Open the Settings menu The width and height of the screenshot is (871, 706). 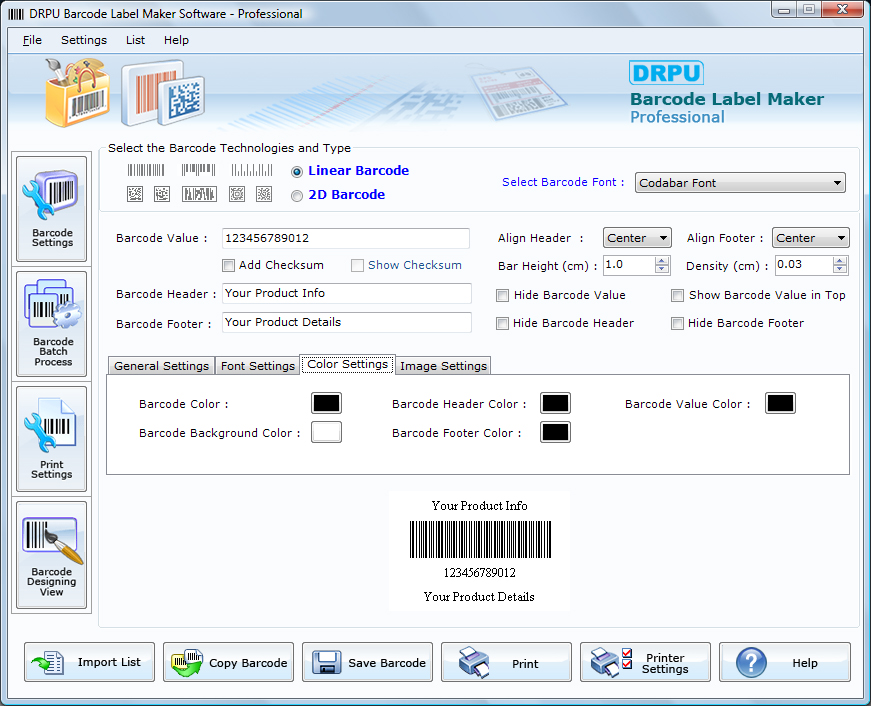(83, 40)
